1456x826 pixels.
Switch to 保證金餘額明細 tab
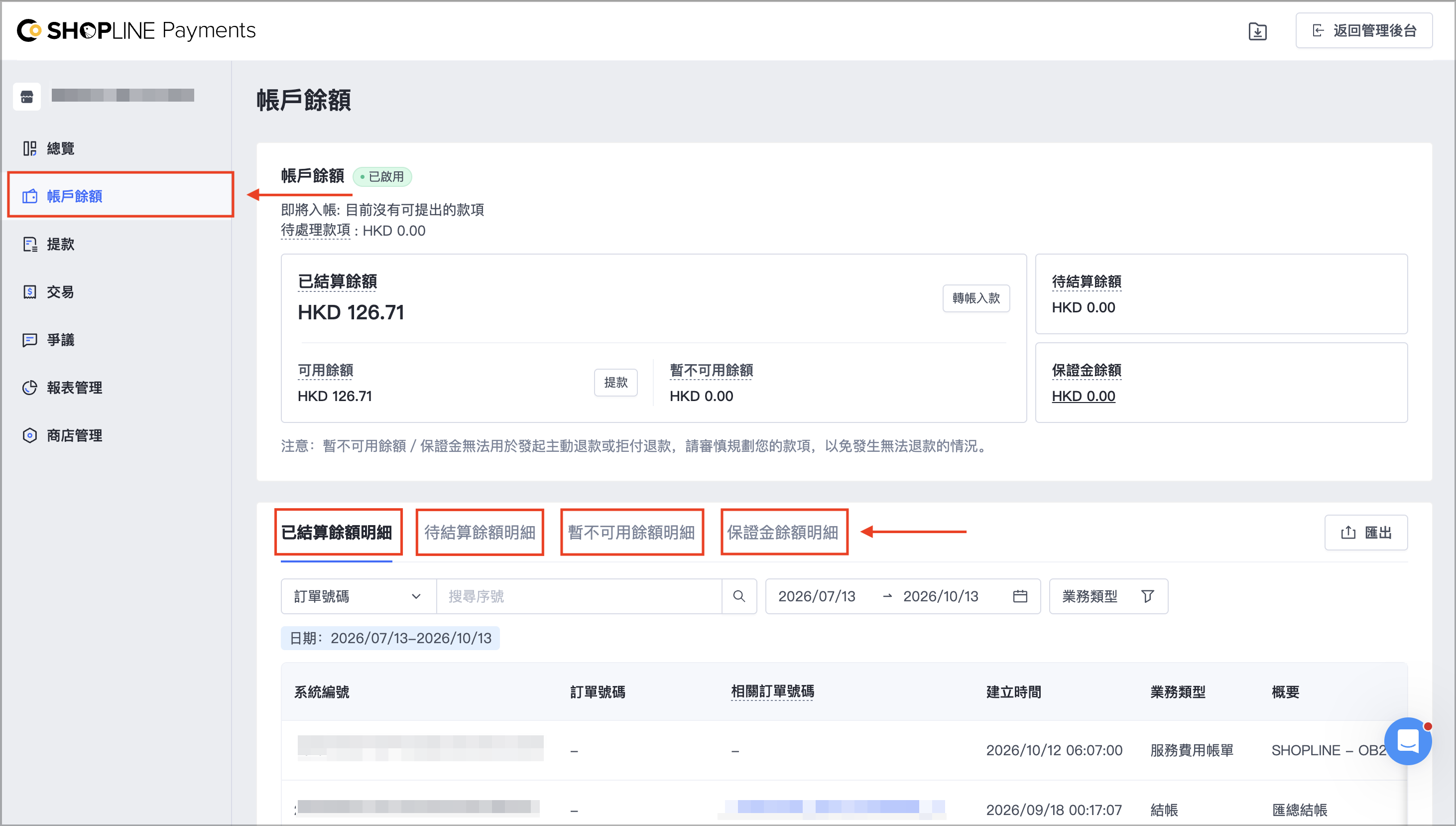(x=782, y=532)
